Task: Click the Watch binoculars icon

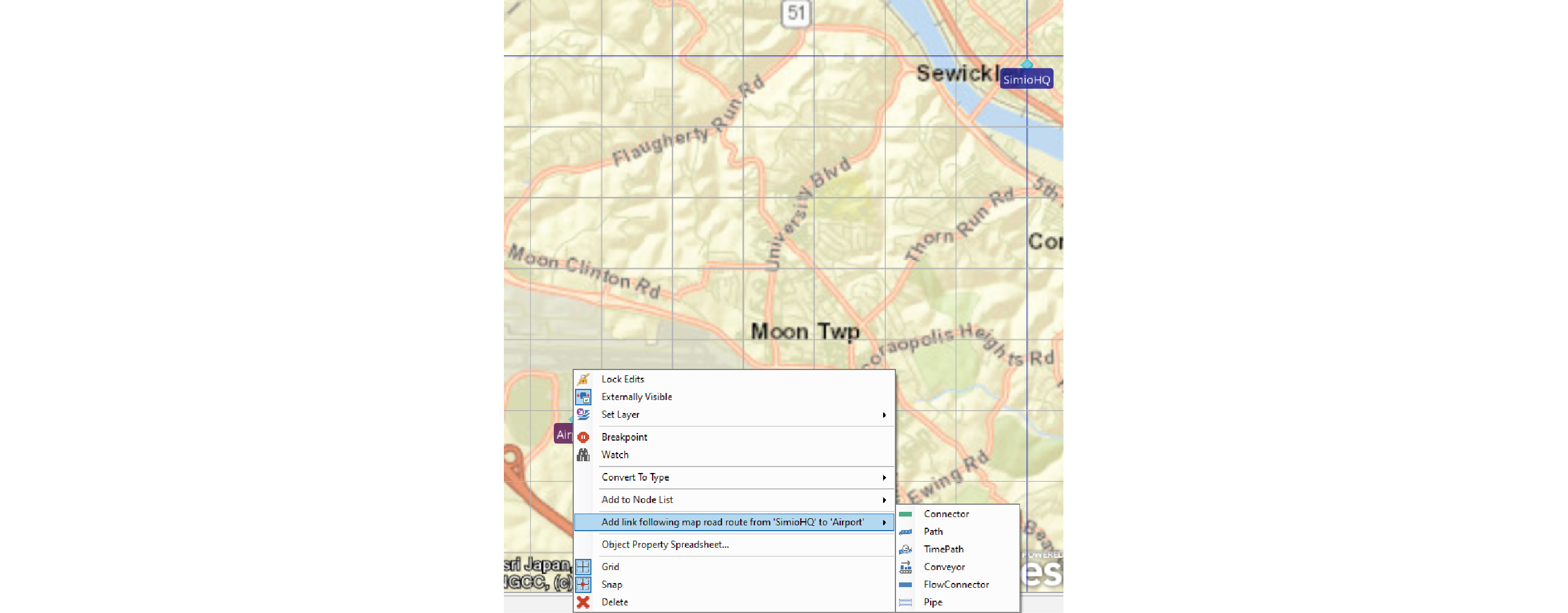Action: coord(583,455)
